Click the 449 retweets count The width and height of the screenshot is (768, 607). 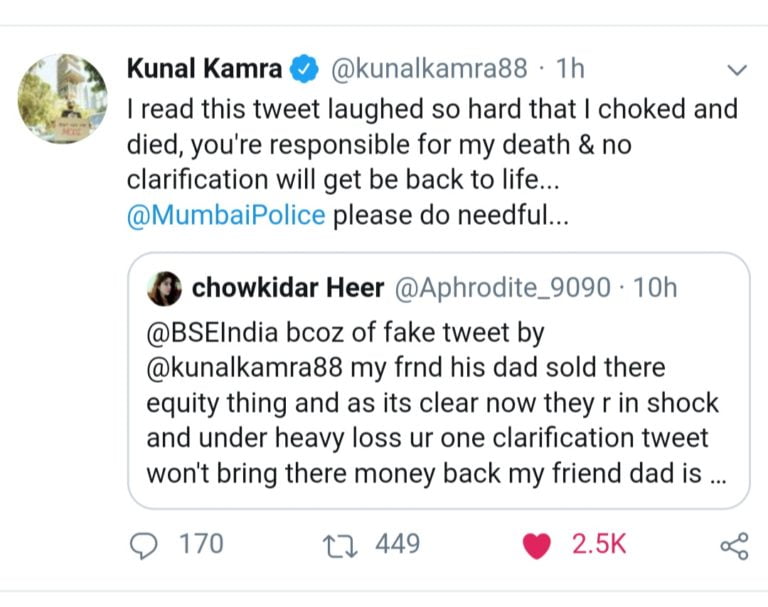(397, 545)
